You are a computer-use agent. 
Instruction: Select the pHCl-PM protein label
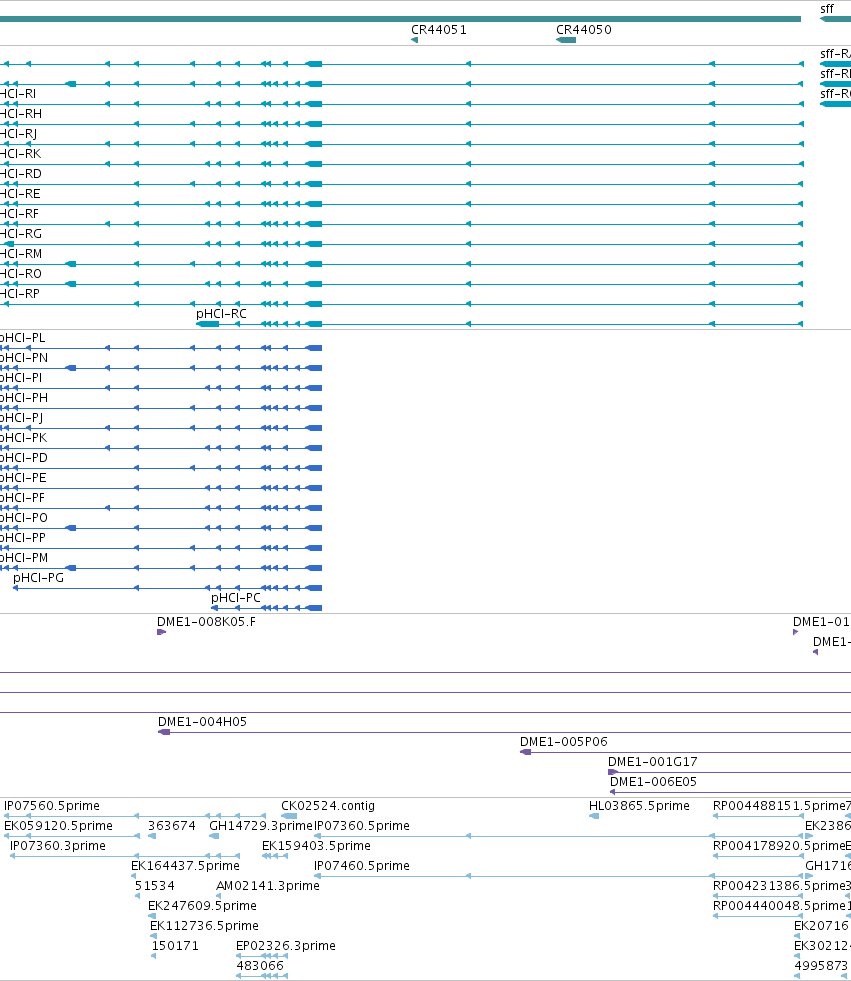click(24, 558)
